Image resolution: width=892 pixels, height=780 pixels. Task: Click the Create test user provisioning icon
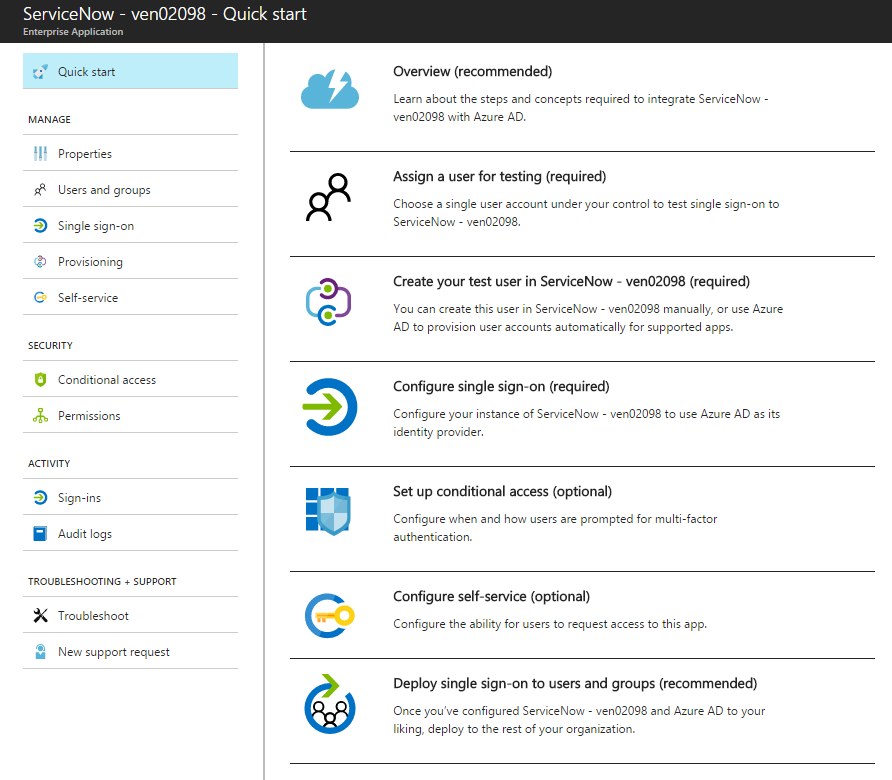click(x=329, y=302)
